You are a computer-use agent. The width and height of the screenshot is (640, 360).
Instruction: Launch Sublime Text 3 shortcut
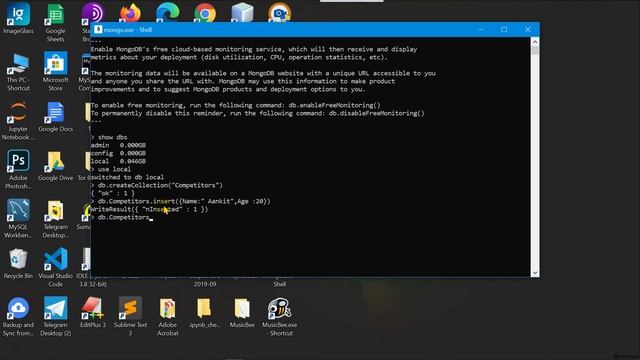click(x=130, y=317)
